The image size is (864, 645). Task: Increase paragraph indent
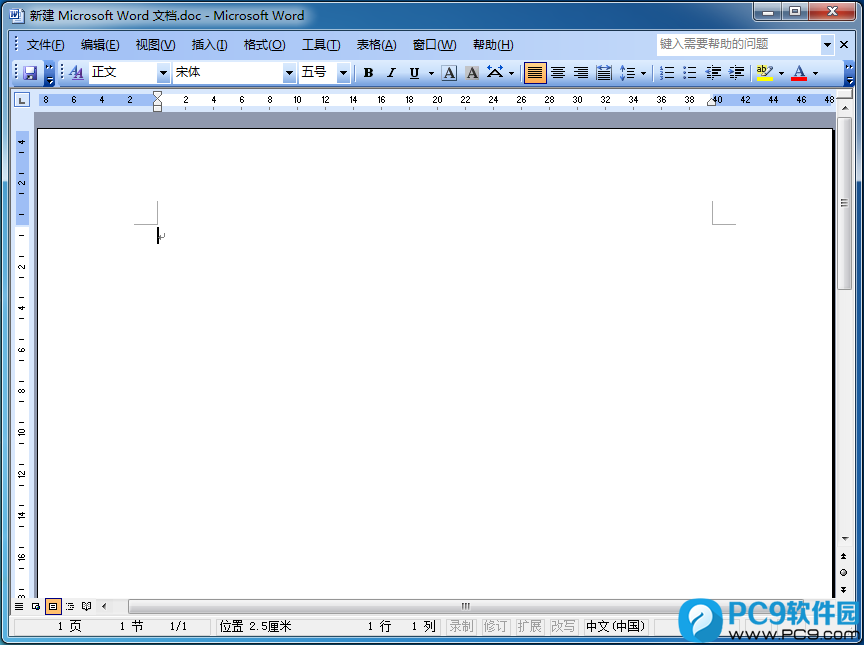(736, 73)
